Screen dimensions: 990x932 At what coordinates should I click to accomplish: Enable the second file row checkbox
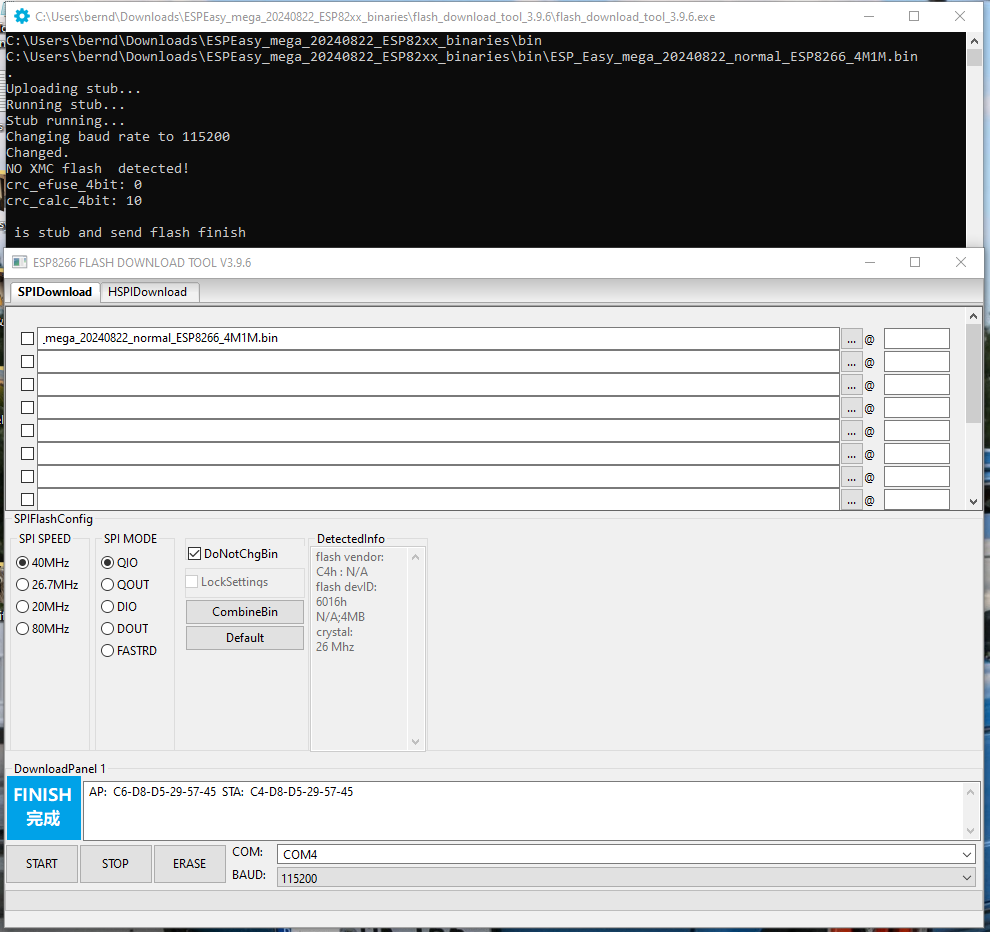click(x=27, y=361)
